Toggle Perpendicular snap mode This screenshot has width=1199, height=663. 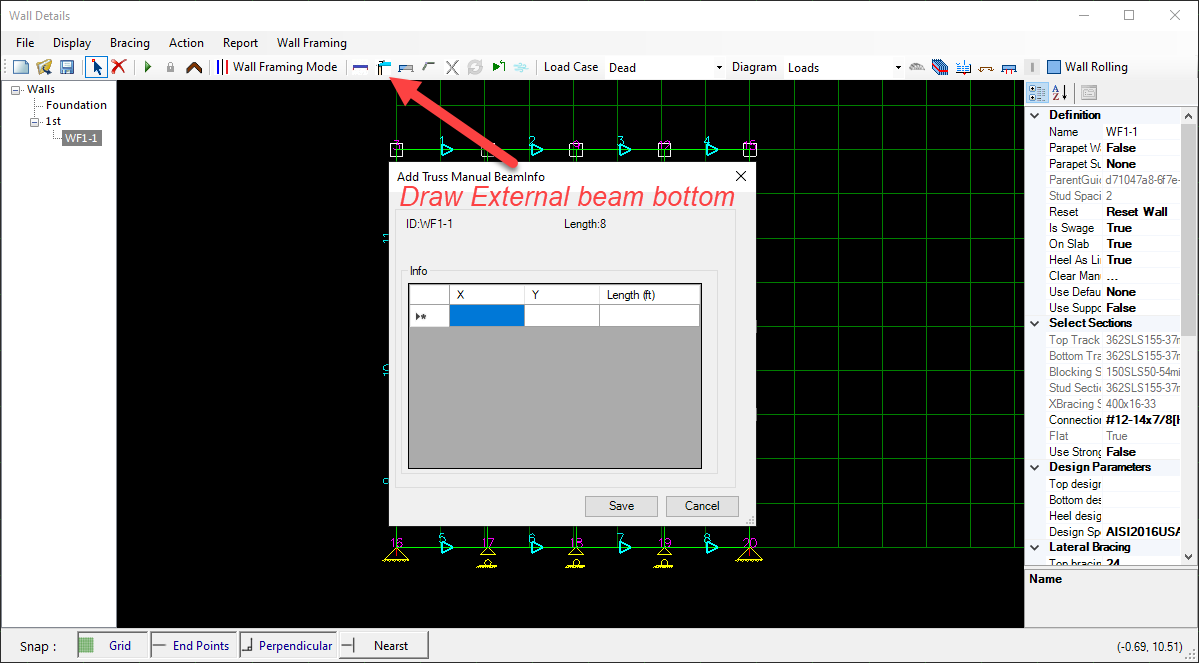point(287,646)
